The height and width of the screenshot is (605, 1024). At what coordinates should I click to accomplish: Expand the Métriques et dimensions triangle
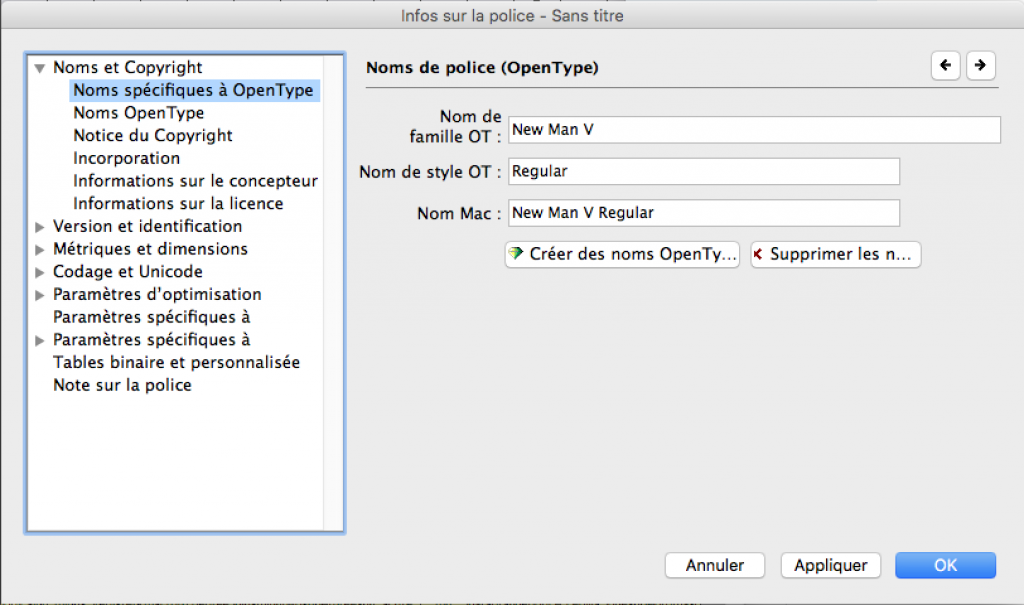click(x=40, y=250)
